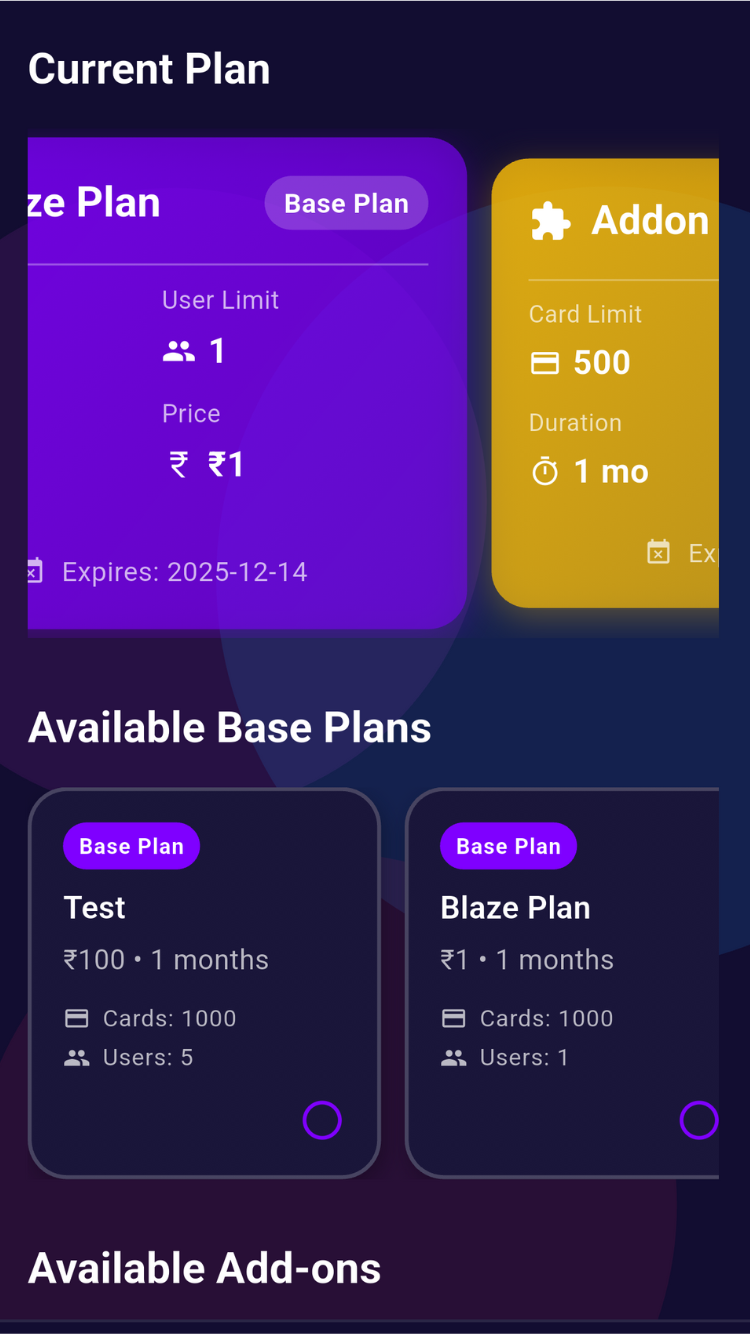
Task: Select the Blaze Plan radio button
Action: 699,1120
